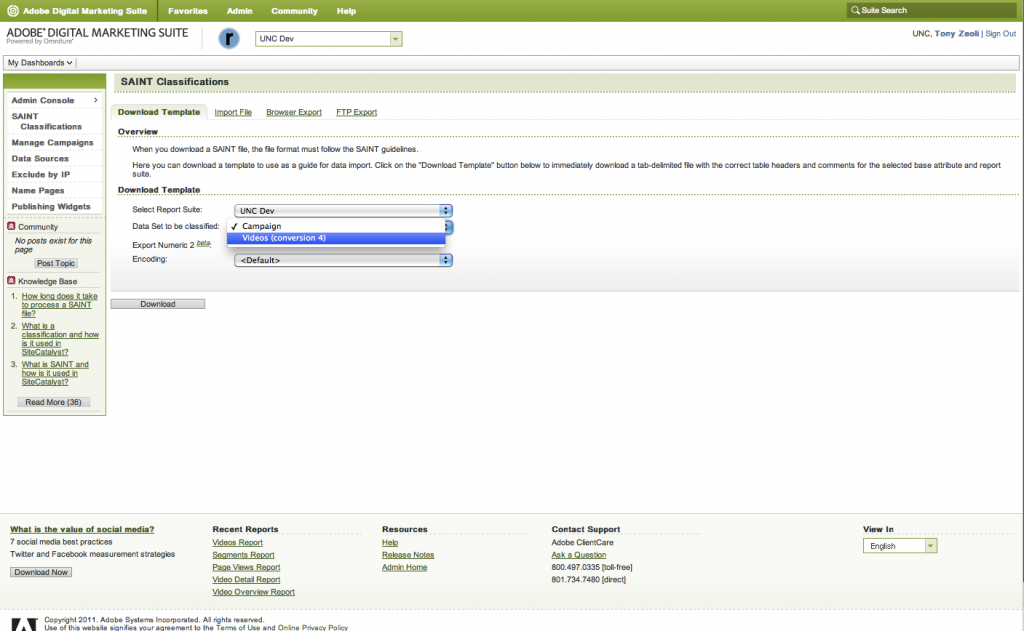This screenshot has width=1024, height=631.
Task: Open the View In English language dropdown
Action: (900, 546)
